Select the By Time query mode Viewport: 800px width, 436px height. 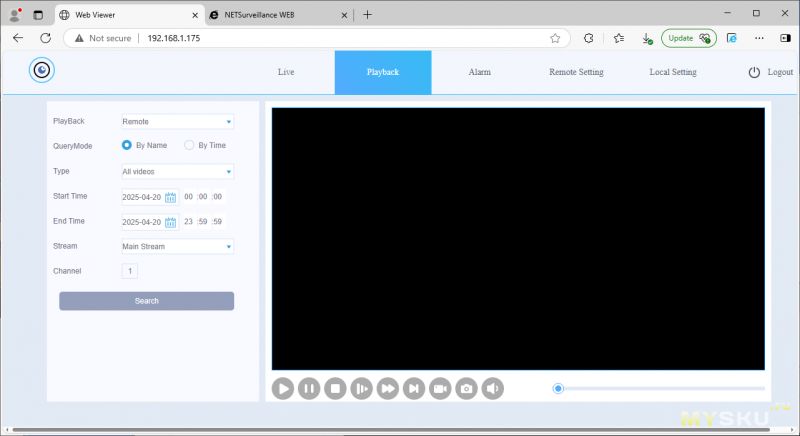click(x=189, y=145)
